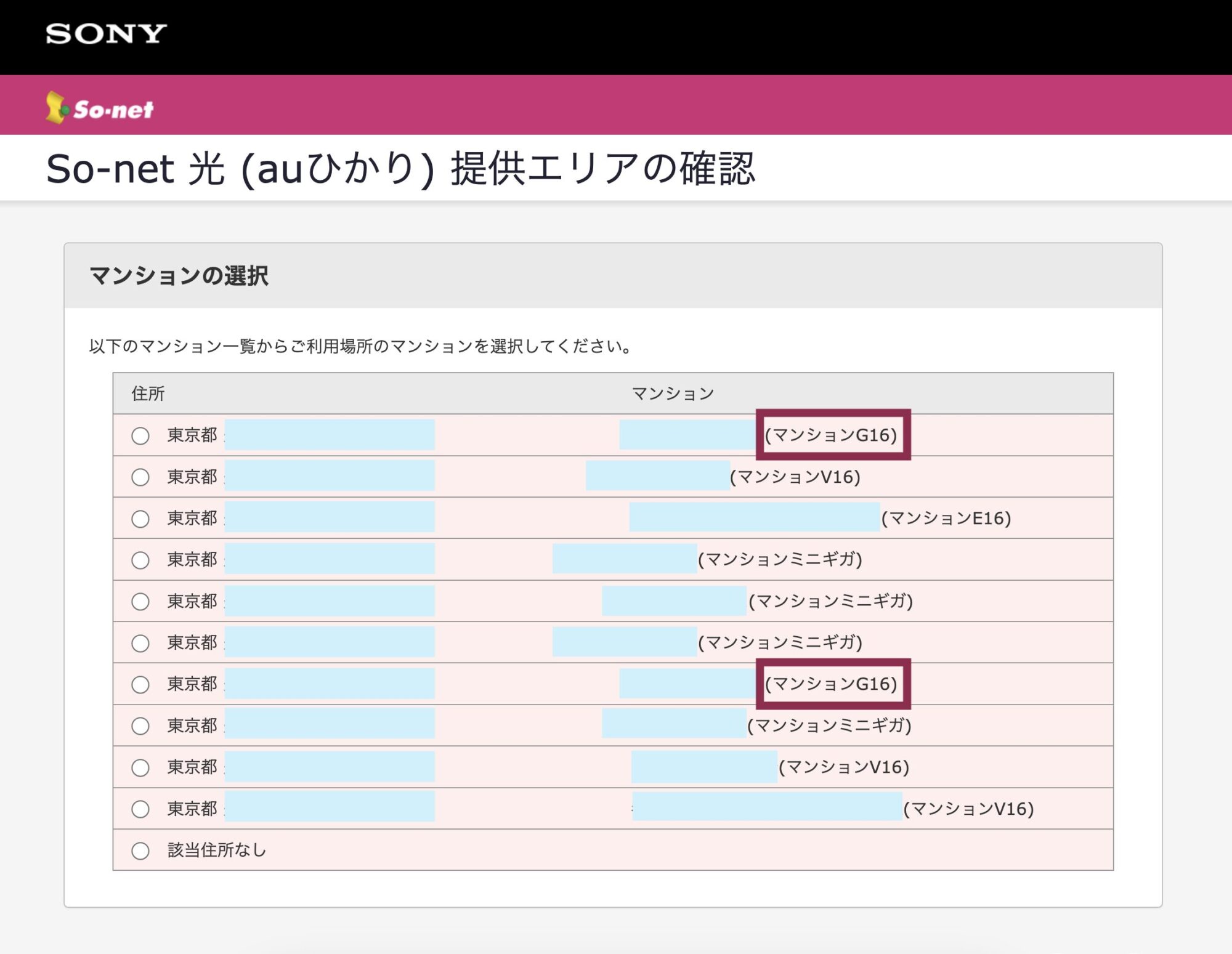
Task: Select the マンションE16 apartment option
Action: point(140,518)
